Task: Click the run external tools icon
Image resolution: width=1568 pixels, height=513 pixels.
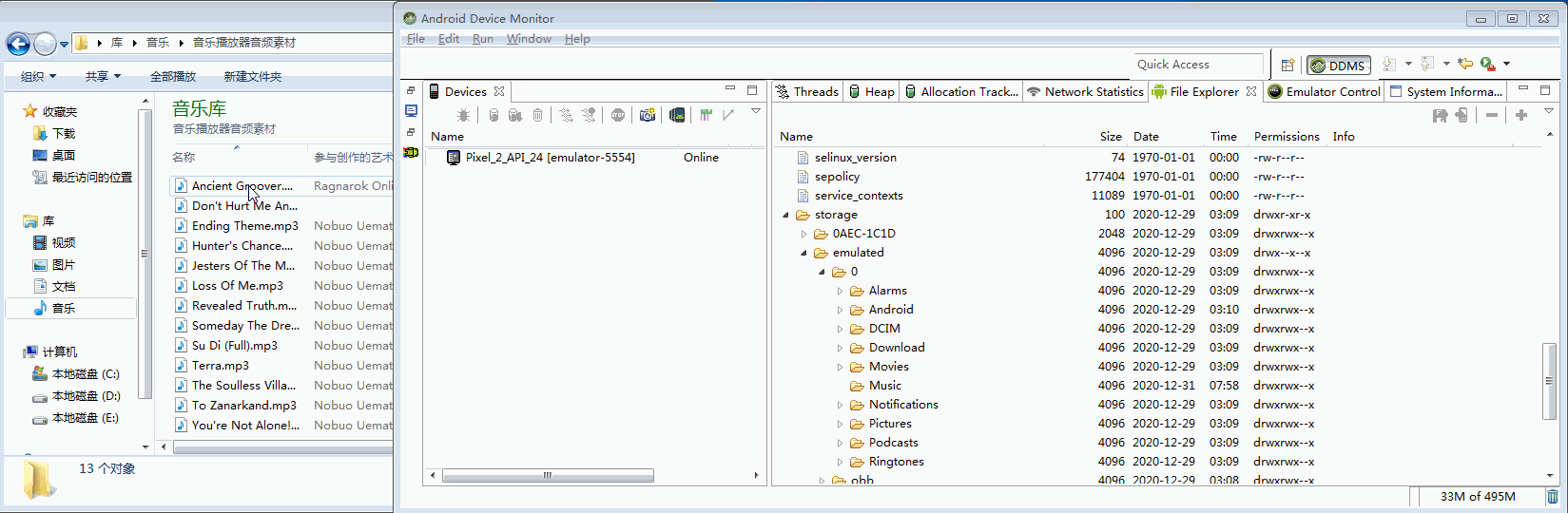Action: pos(1488,64)
